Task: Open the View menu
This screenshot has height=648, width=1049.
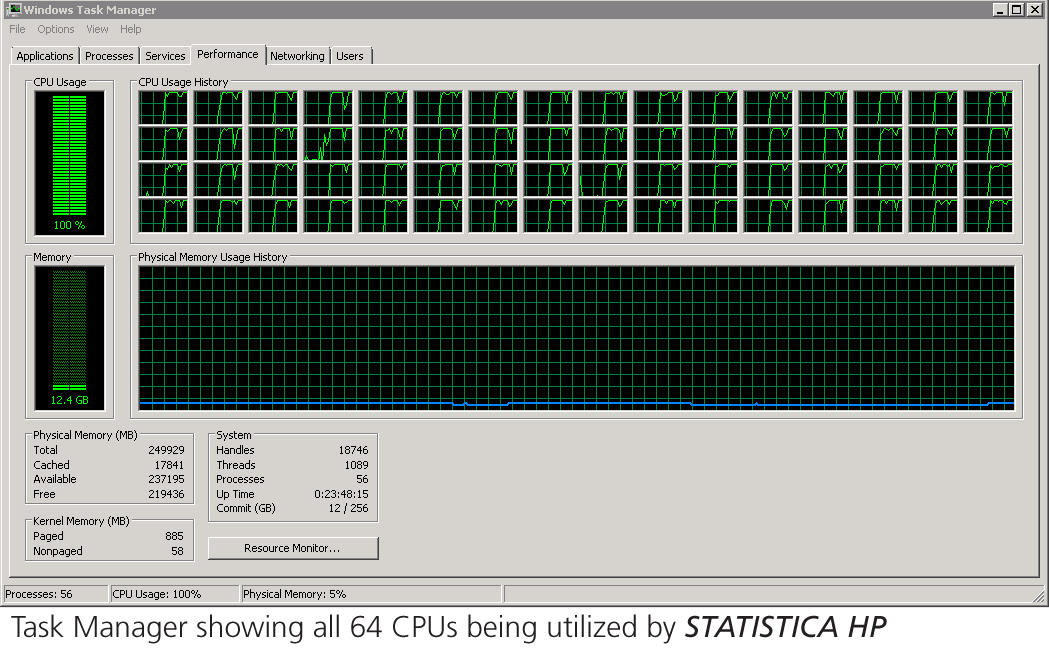Action: point(96,29)
